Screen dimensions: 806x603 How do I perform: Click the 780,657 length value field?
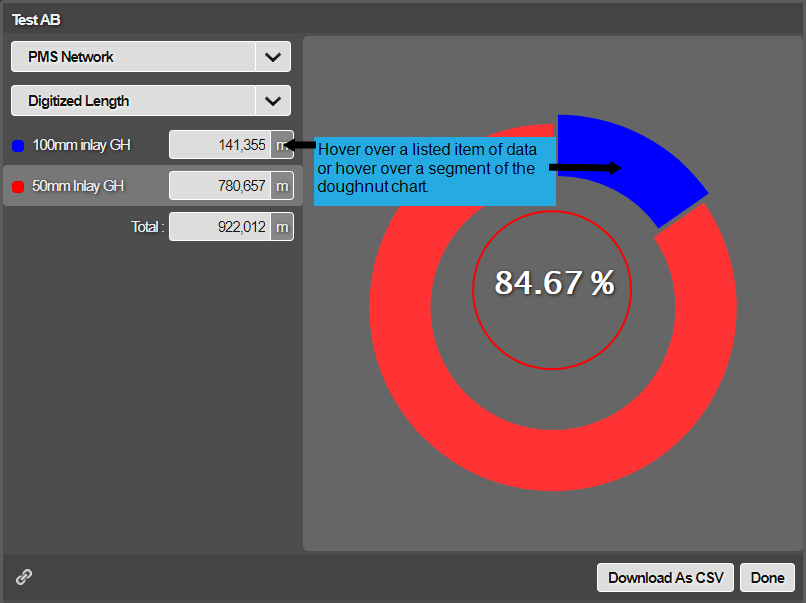[220, 186]
